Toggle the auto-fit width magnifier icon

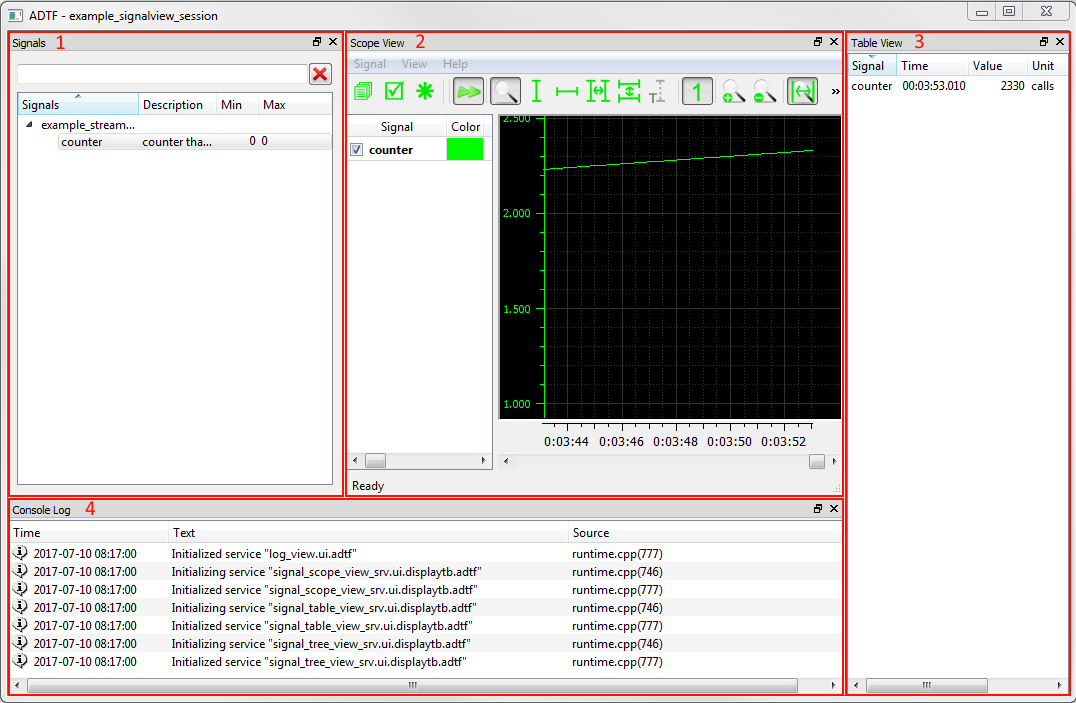point(802,91)
